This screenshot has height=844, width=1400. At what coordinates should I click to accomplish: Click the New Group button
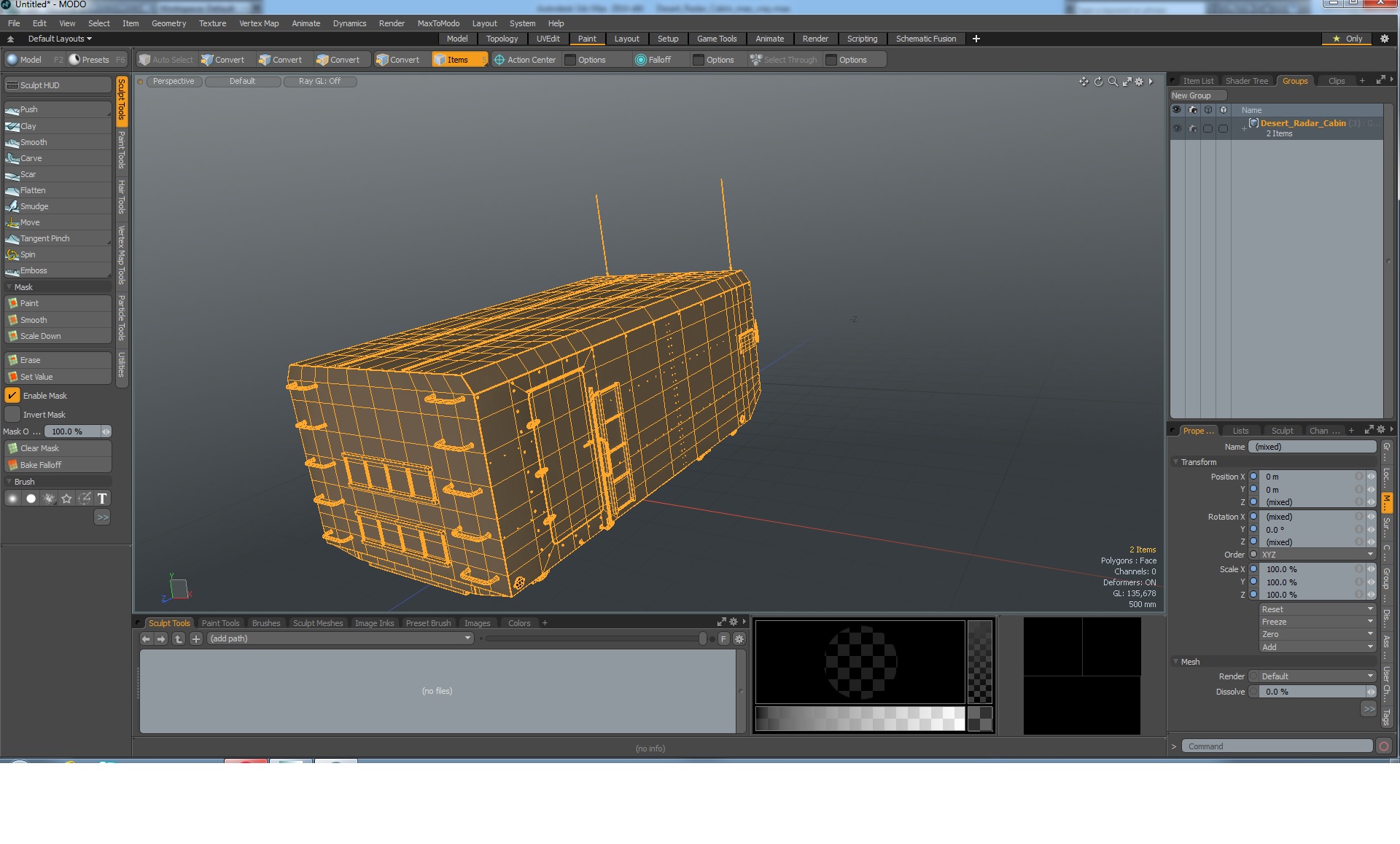click(x=1198, y=95)
